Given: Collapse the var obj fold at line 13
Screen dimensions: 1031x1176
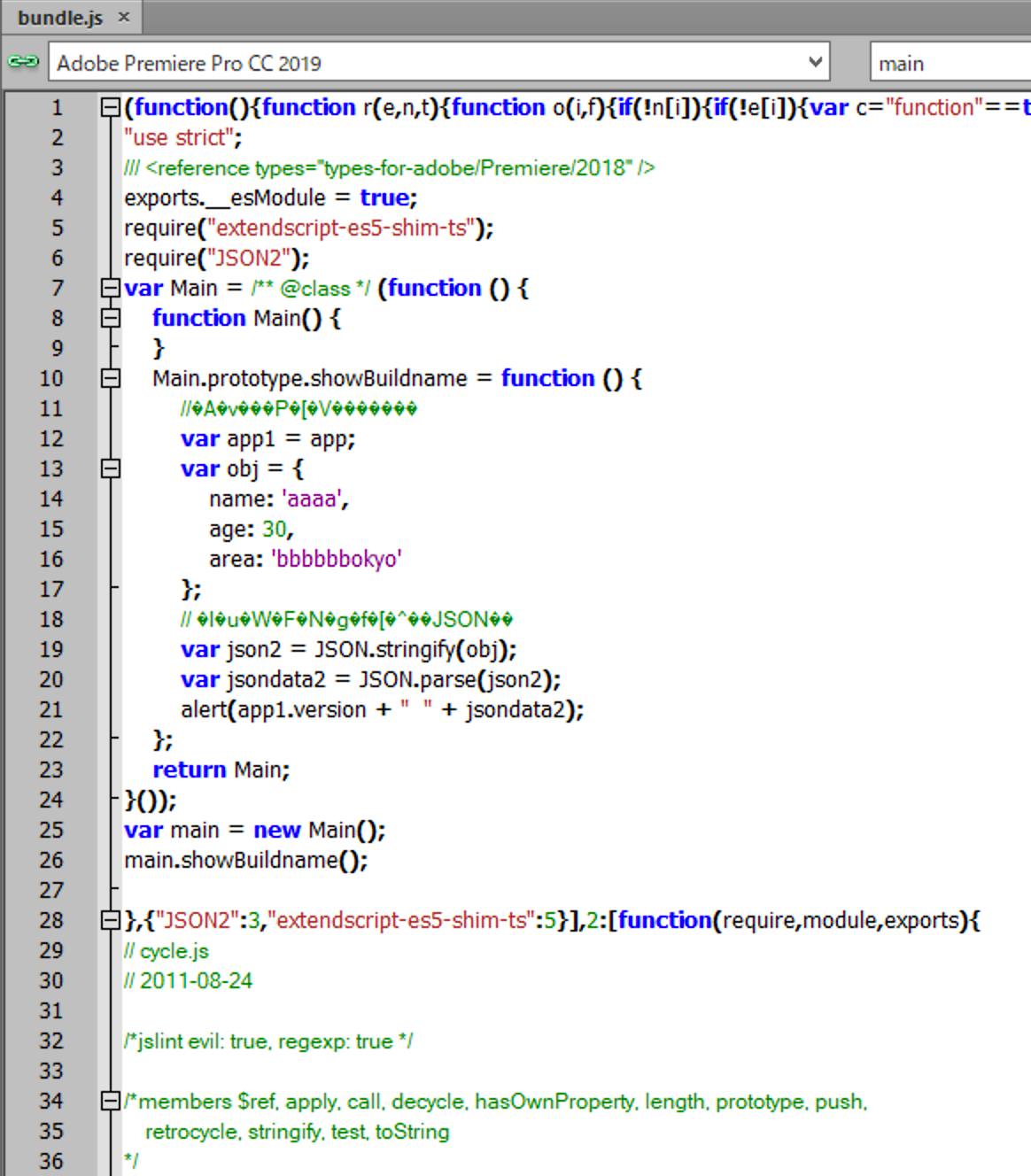Looking at the screenshot, I should 111,469.
